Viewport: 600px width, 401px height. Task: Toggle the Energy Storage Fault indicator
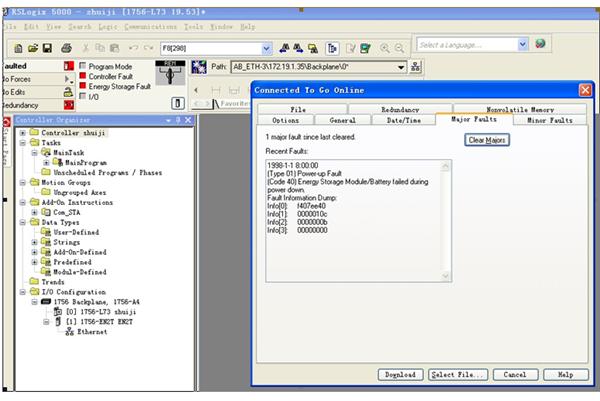point(82,86)
